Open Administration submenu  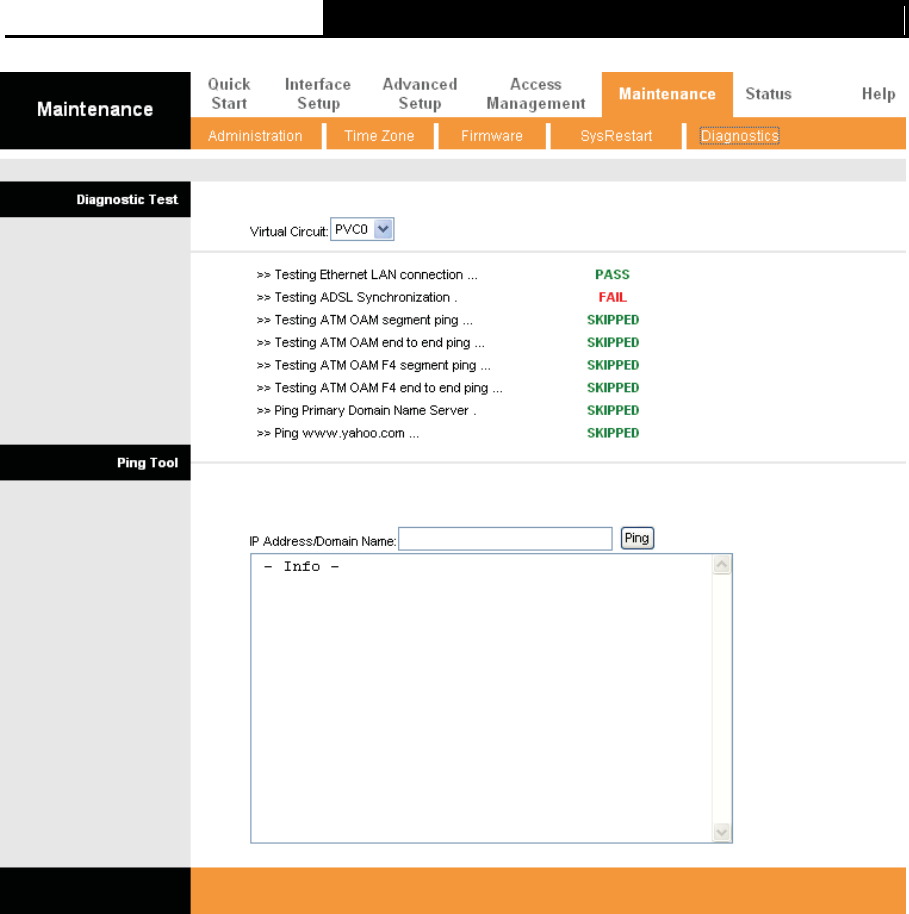click(255, 136)
